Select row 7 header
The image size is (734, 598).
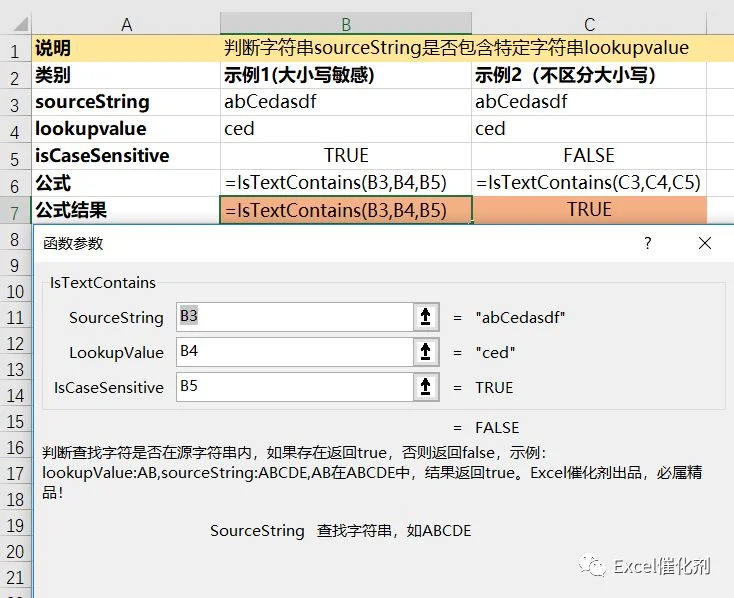tap(15, 212)
